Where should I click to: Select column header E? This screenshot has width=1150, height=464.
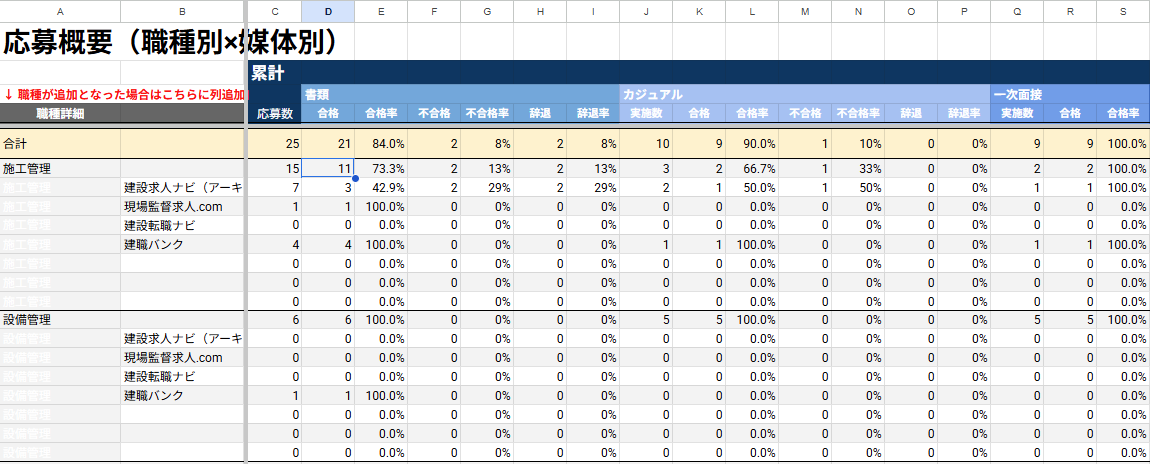381,10
